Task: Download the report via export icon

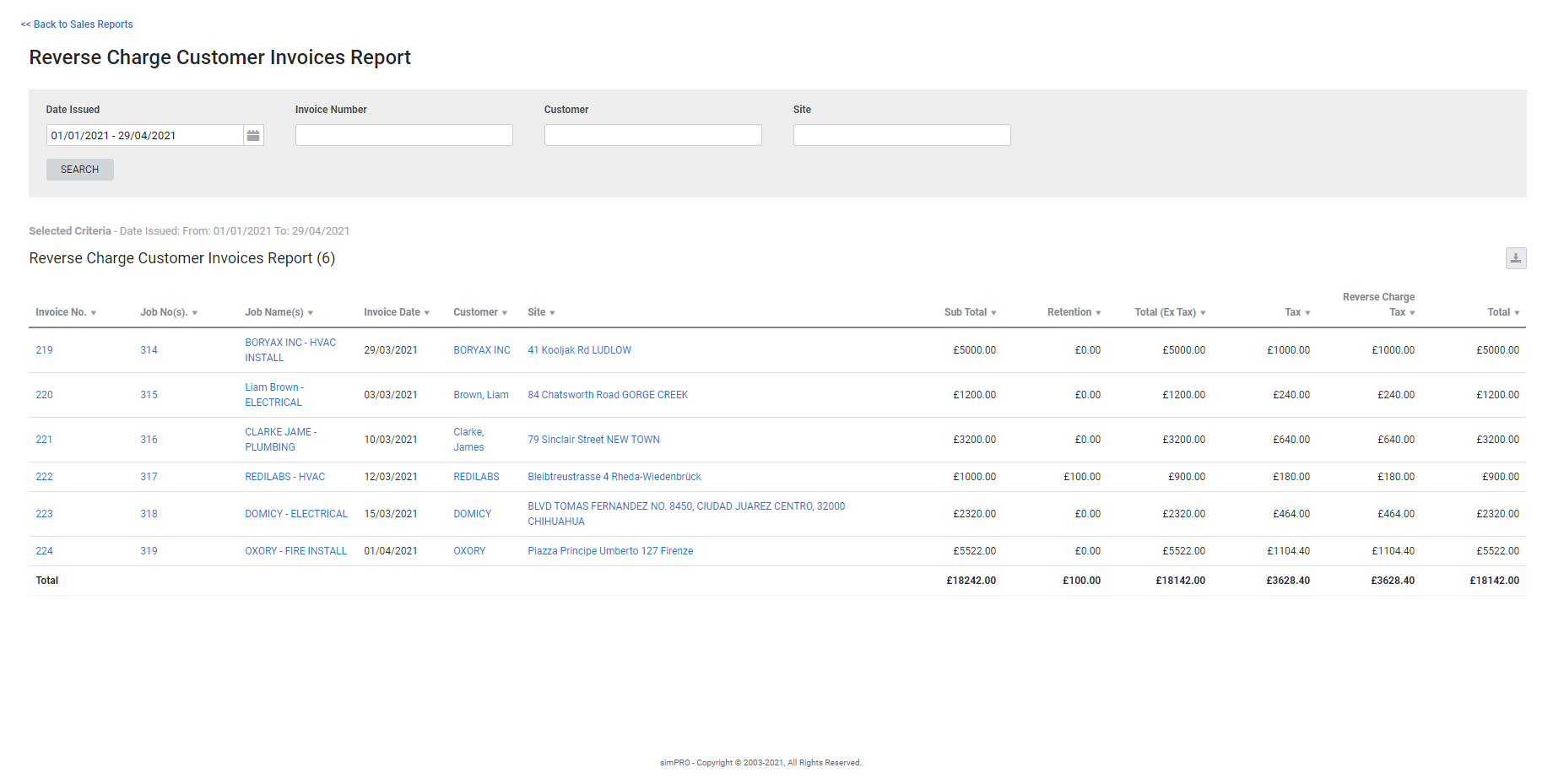Action: (x=1516, y=258)
